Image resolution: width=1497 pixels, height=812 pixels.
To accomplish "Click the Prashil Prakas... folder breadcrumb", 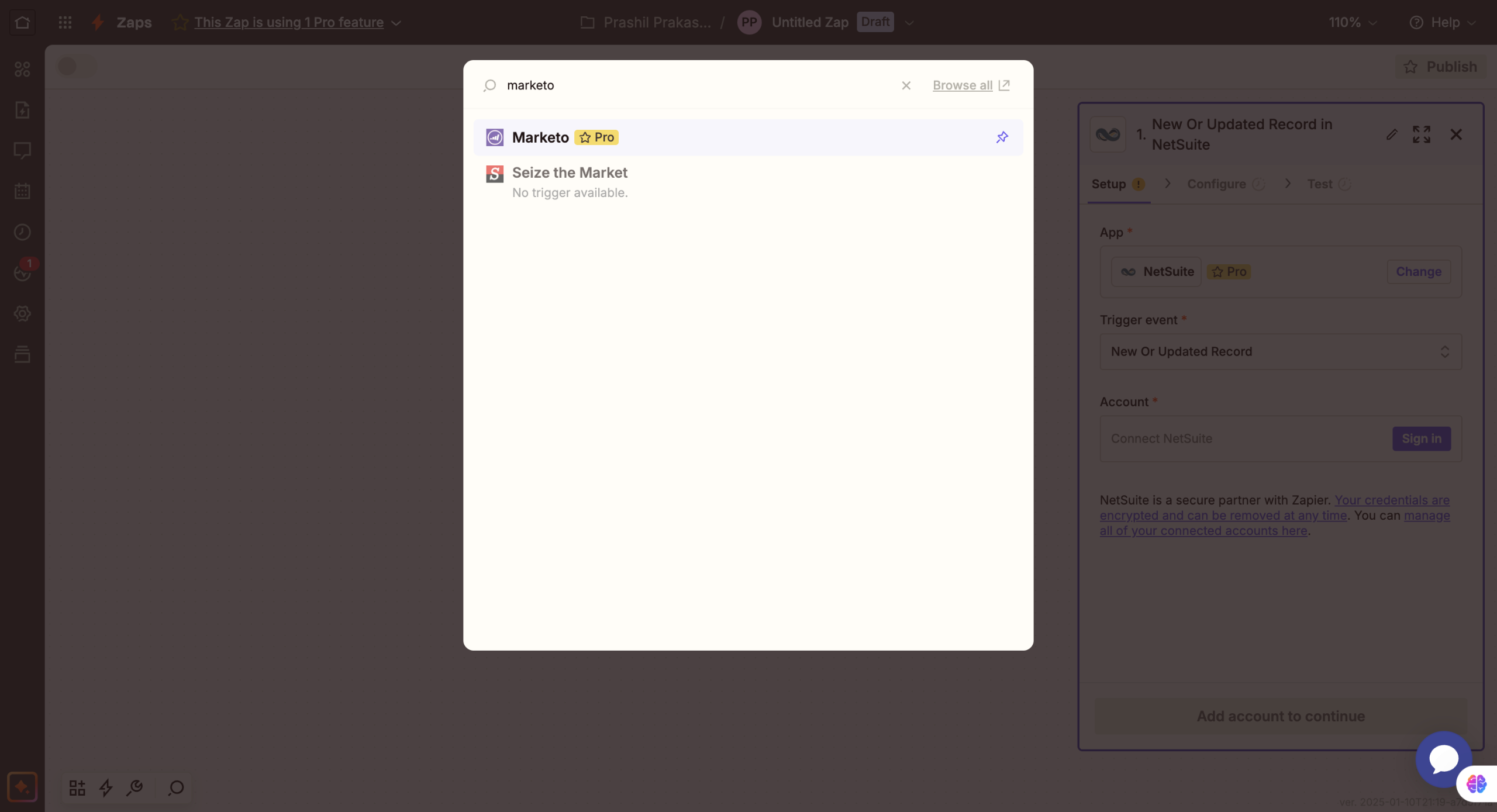I will click(x=646, y=22).
